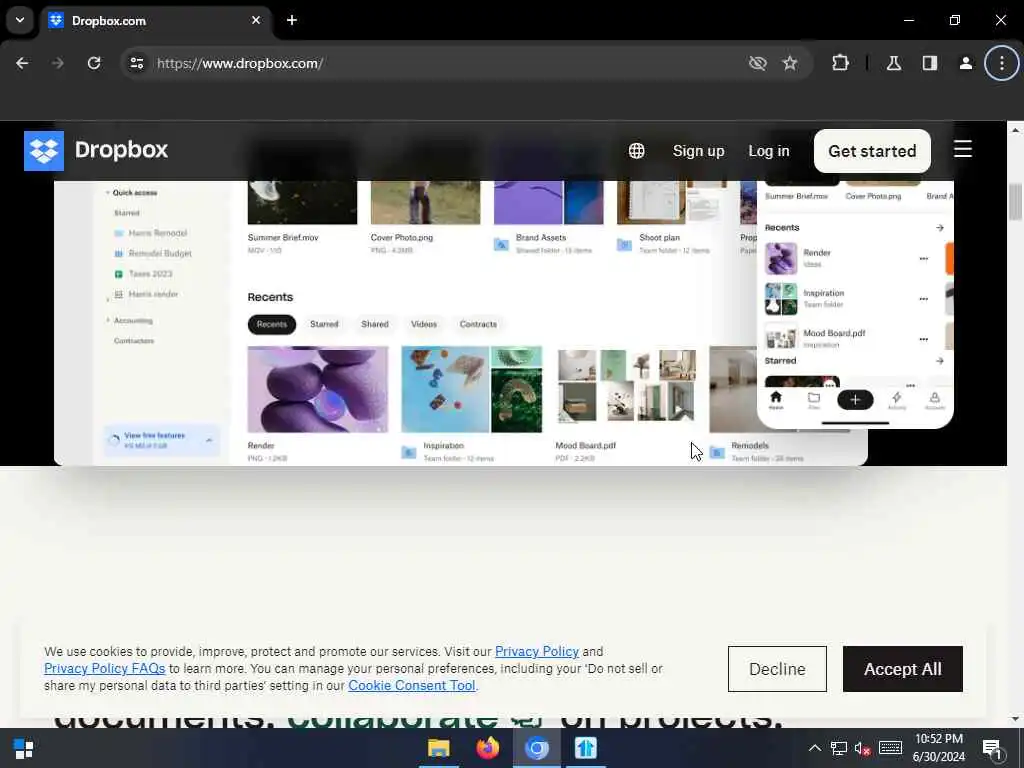Screen dimensions: 1024x768
Task: Click the Get started button
Action: (872, 151)
